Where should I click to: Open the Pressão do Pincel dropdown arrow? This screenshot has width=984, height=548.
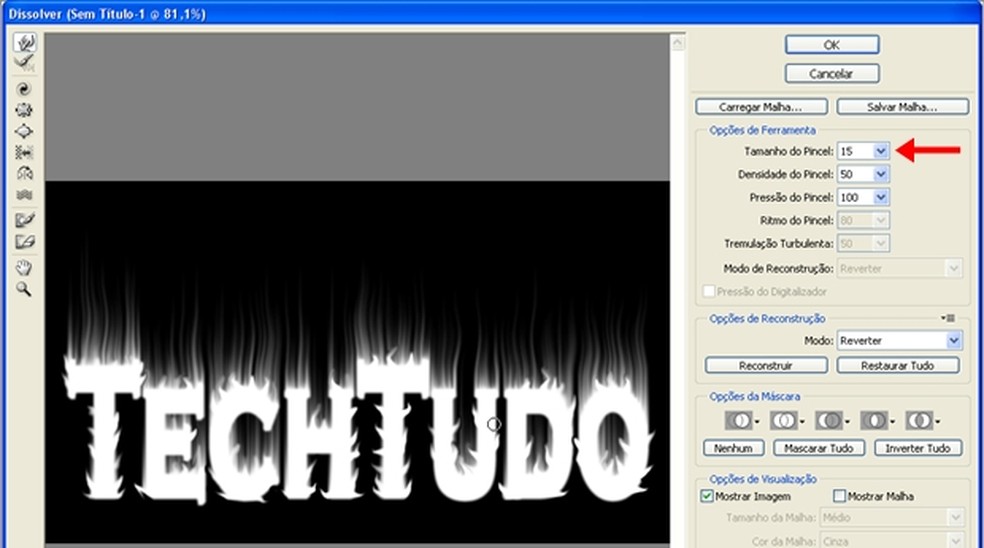[880, 198]
